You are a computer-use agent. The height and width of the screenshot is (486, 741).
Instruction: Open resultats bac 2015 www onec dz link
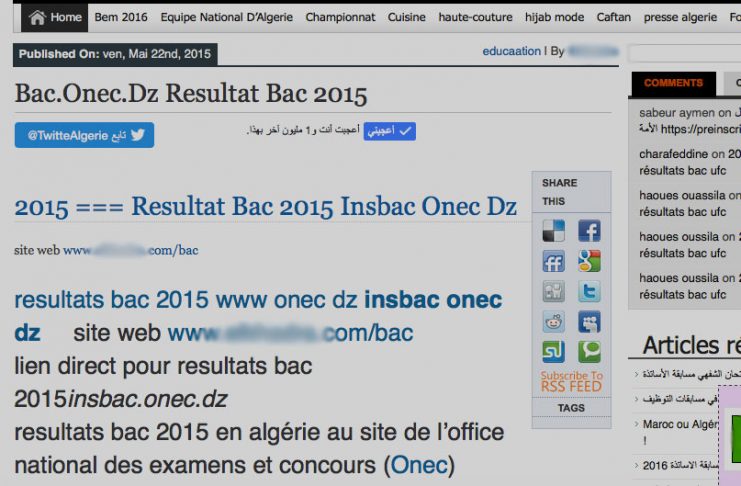click(258, 300)
